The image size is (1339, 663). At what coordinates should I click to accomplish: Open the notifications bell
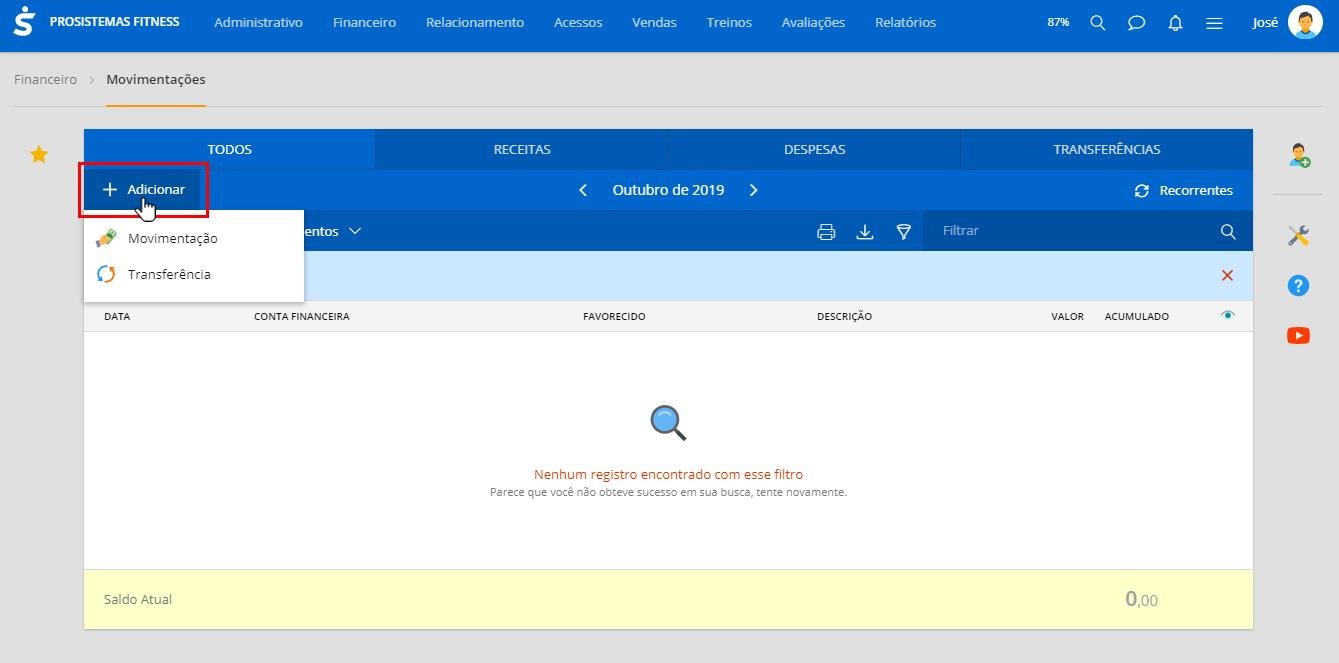pyautogui.click(x=1176, y=22)
